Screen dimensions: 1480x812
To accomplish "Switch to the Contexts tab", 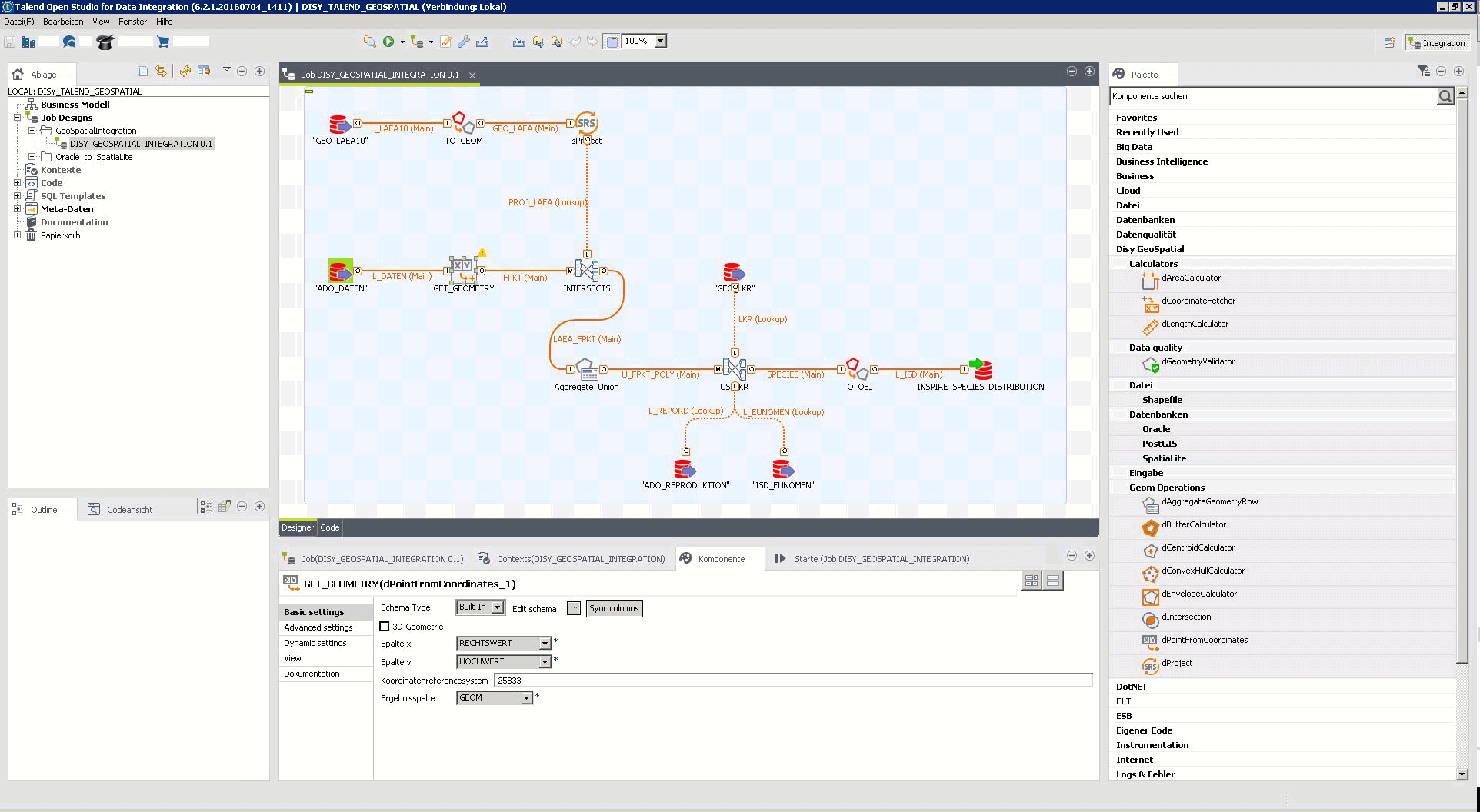I will tap(580, 558).
